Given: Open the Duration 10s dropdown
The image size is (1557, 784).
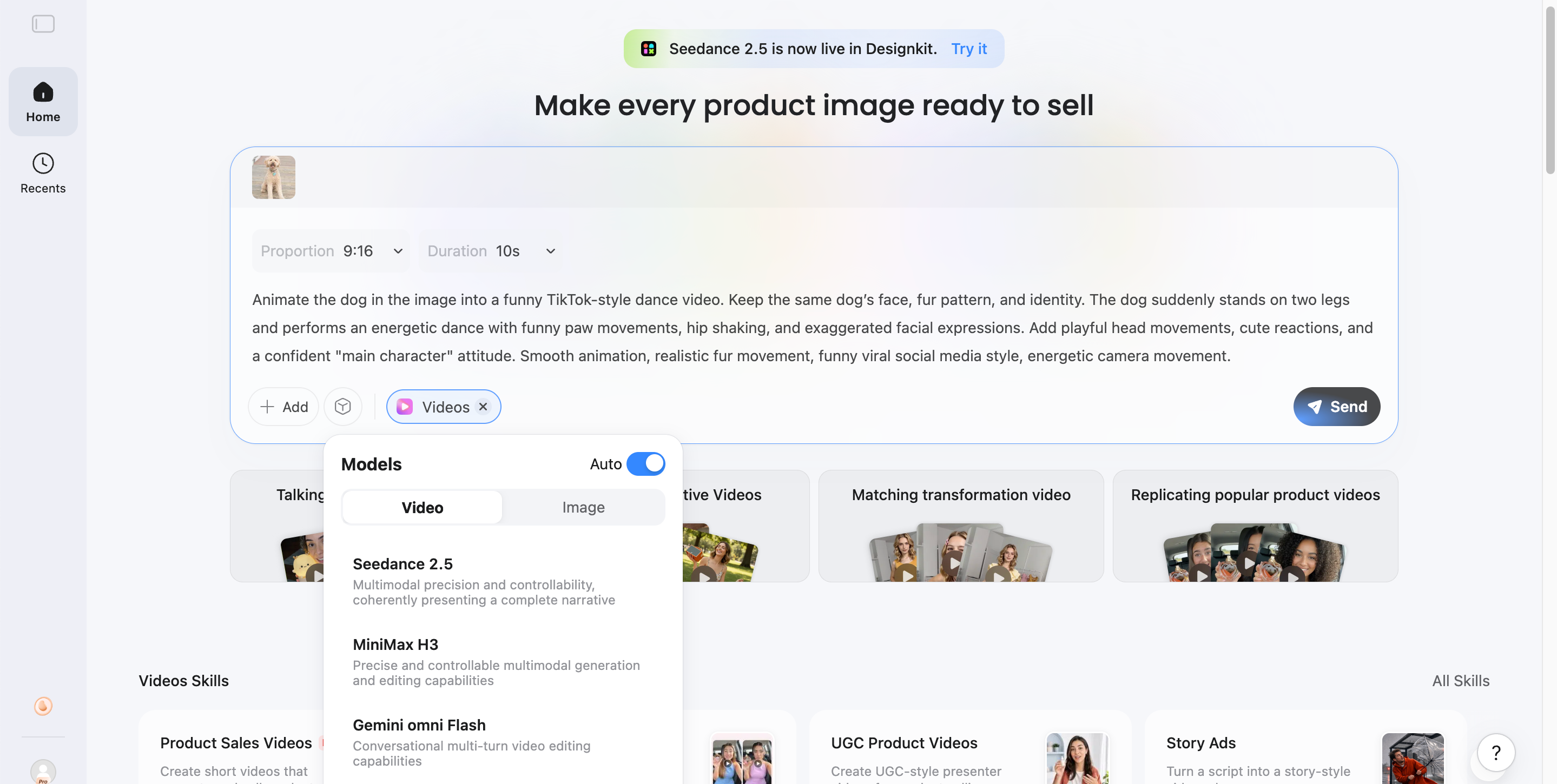Looking at the screenshot, I should tap(491, 251).
